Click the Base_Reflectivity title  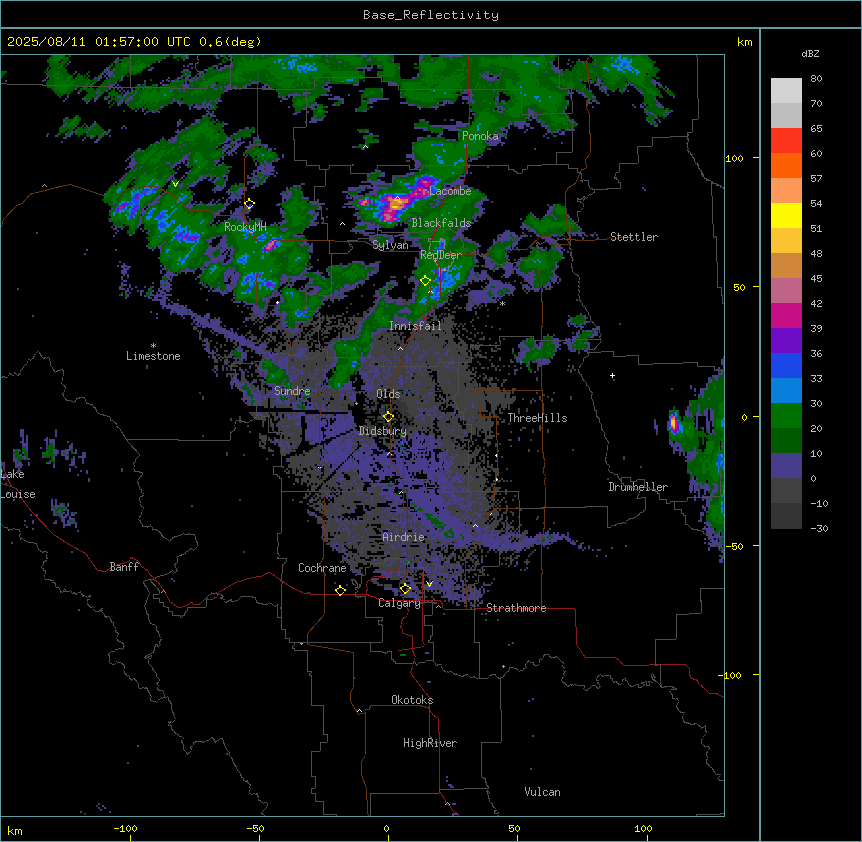[x=431, y=15]
